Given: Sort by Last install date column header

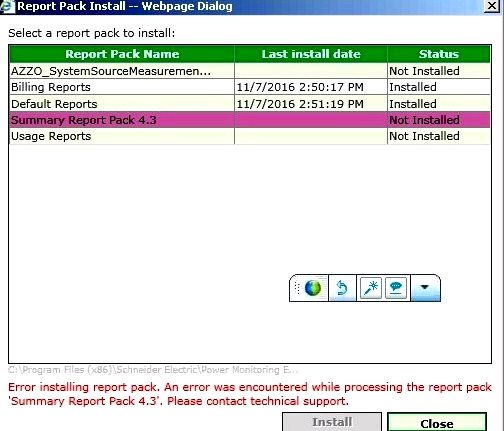Looking at the screenshot, I should [x=311, y=54].
